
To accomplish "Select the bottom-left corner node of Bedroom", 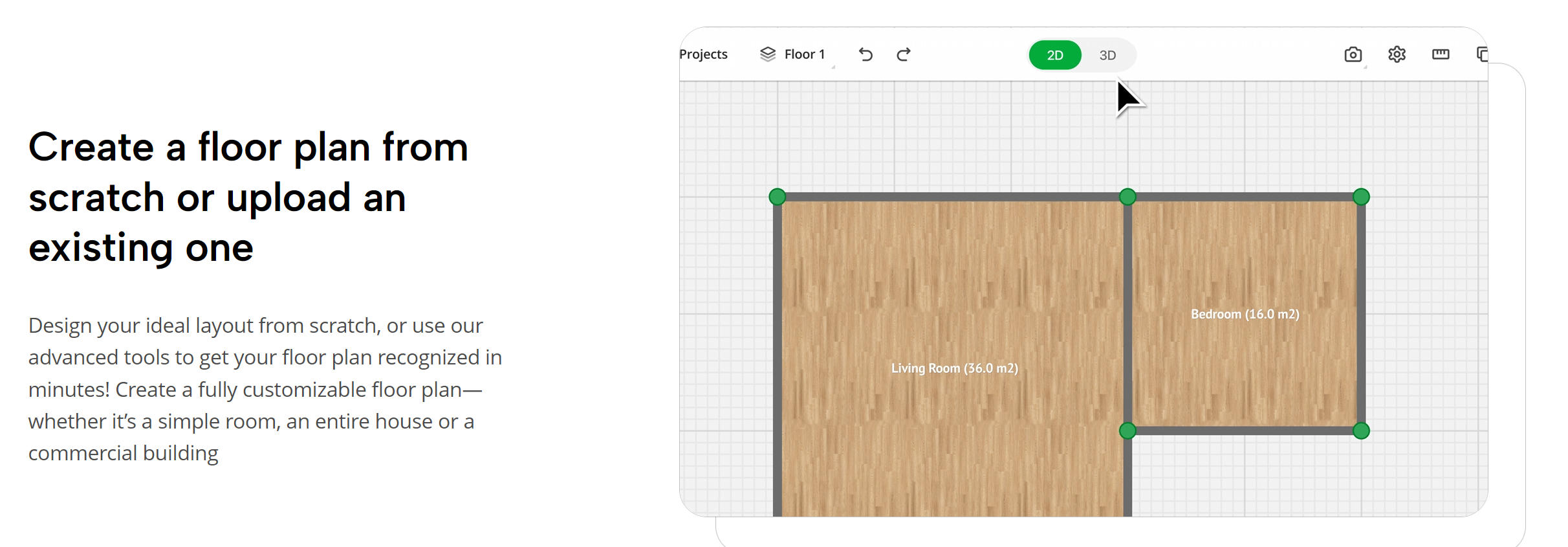I will (1127, 430).
